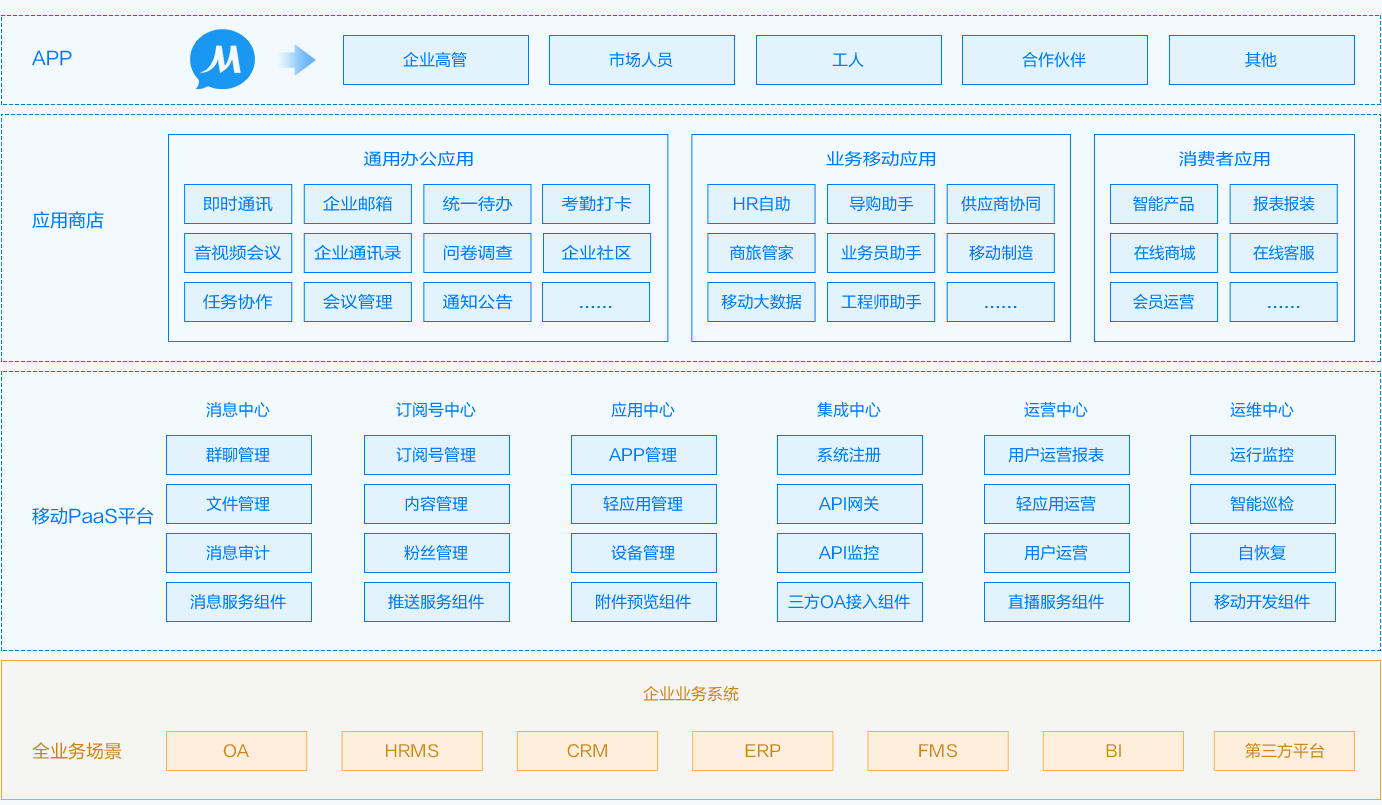Viewport: 1382px width, 805px height.
Task: Open the 会议管理 tile
Action: pyautogui.click(x=357, y=302)
